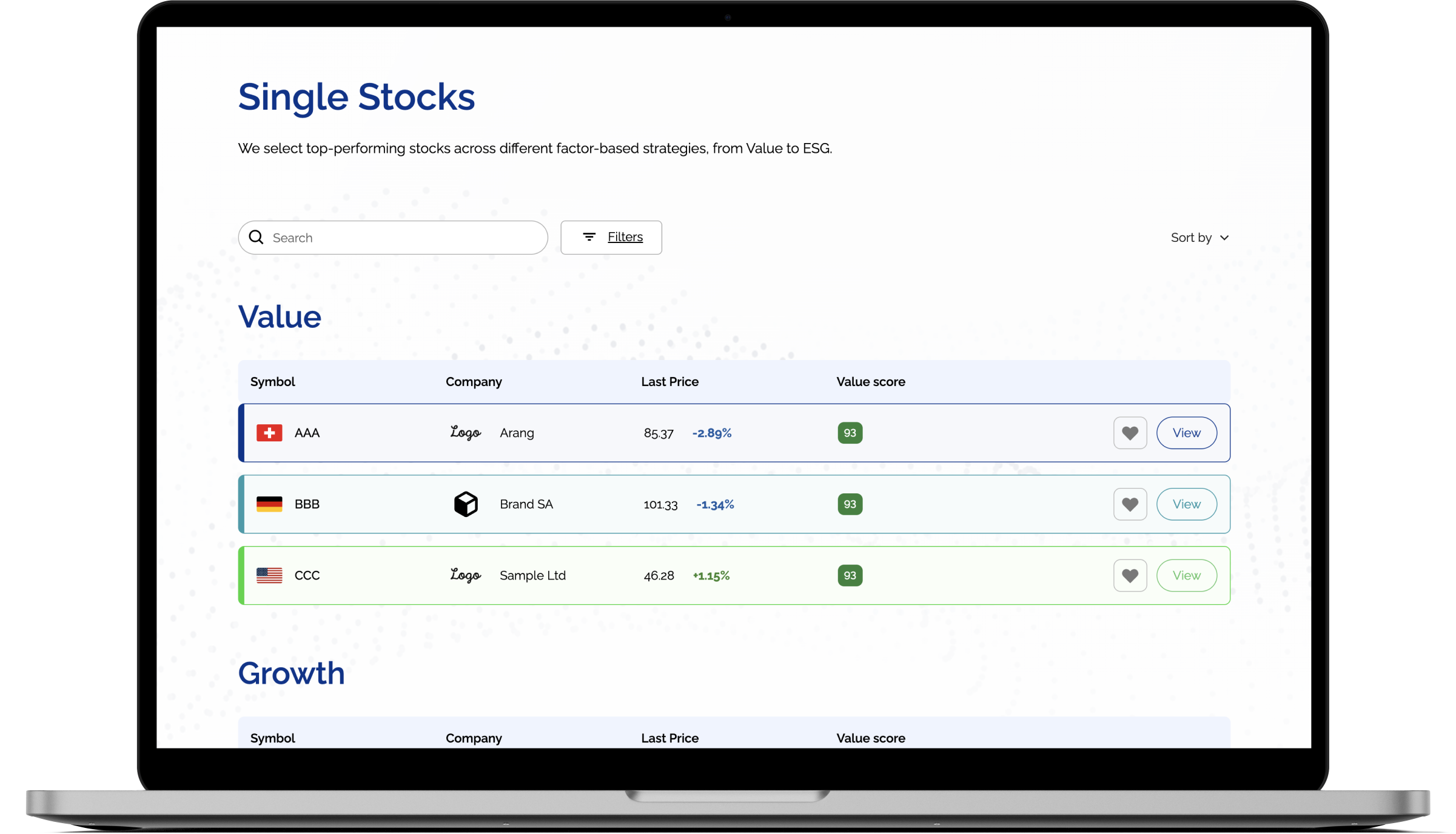Open the Filters panel button
Viewport: 1456px width, 834px height.
coord(611,237)
